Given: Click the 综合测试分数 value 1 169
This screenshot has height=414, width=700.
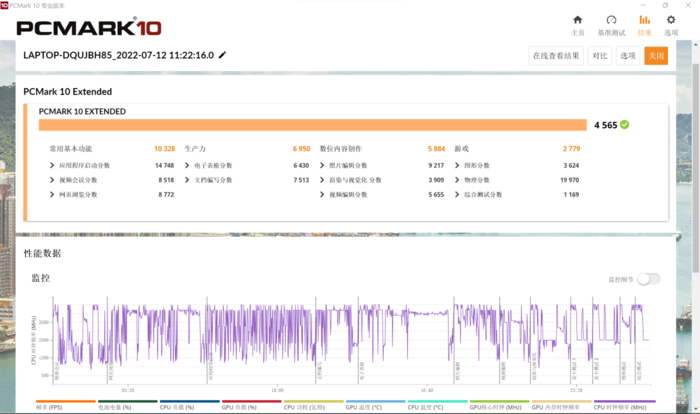Looking at the screenshot, I should [571, 194].
